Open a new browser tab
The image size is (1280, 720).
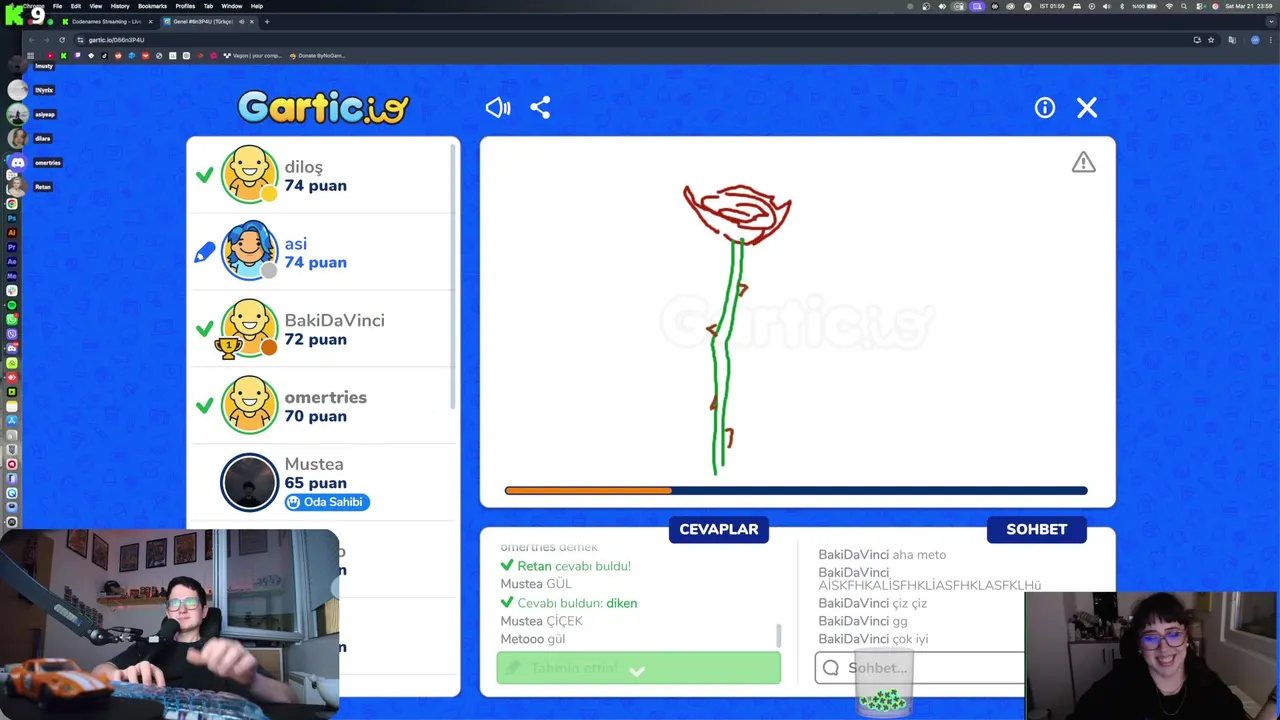point(267,21)
